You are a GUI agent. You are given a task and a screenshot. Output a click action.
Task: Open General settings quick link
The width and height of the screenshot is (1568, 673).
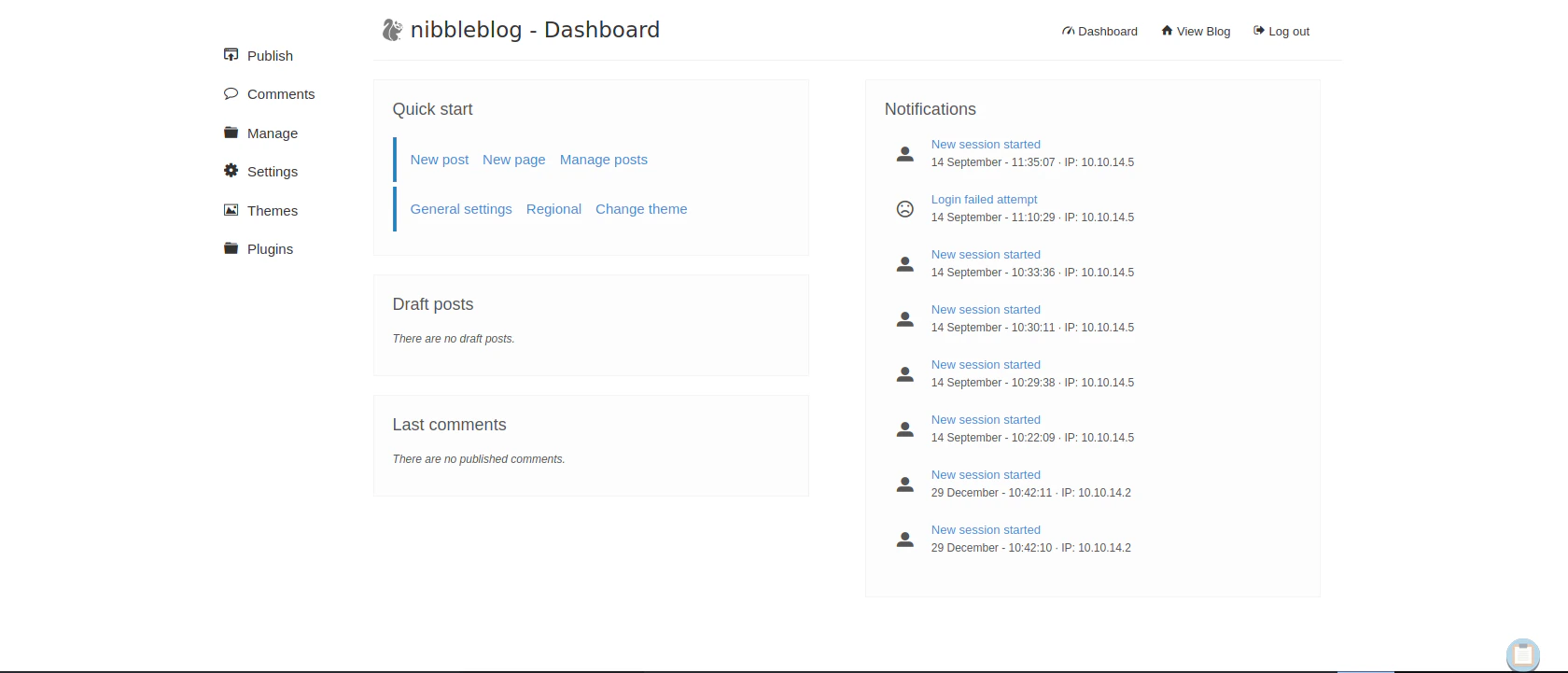(461, 209)
